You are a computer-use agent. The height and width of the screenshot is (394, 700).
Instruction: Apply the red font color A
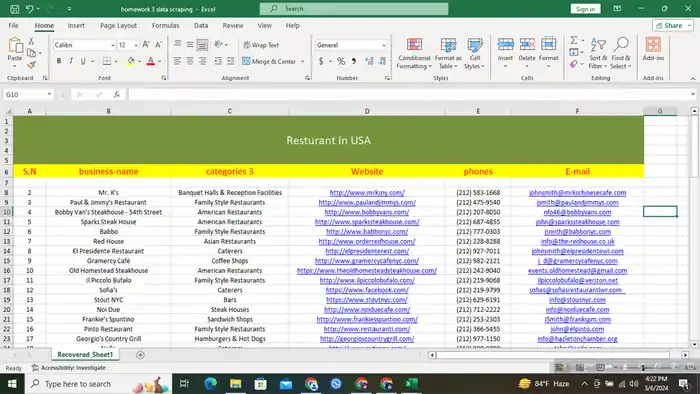point(150,61)
